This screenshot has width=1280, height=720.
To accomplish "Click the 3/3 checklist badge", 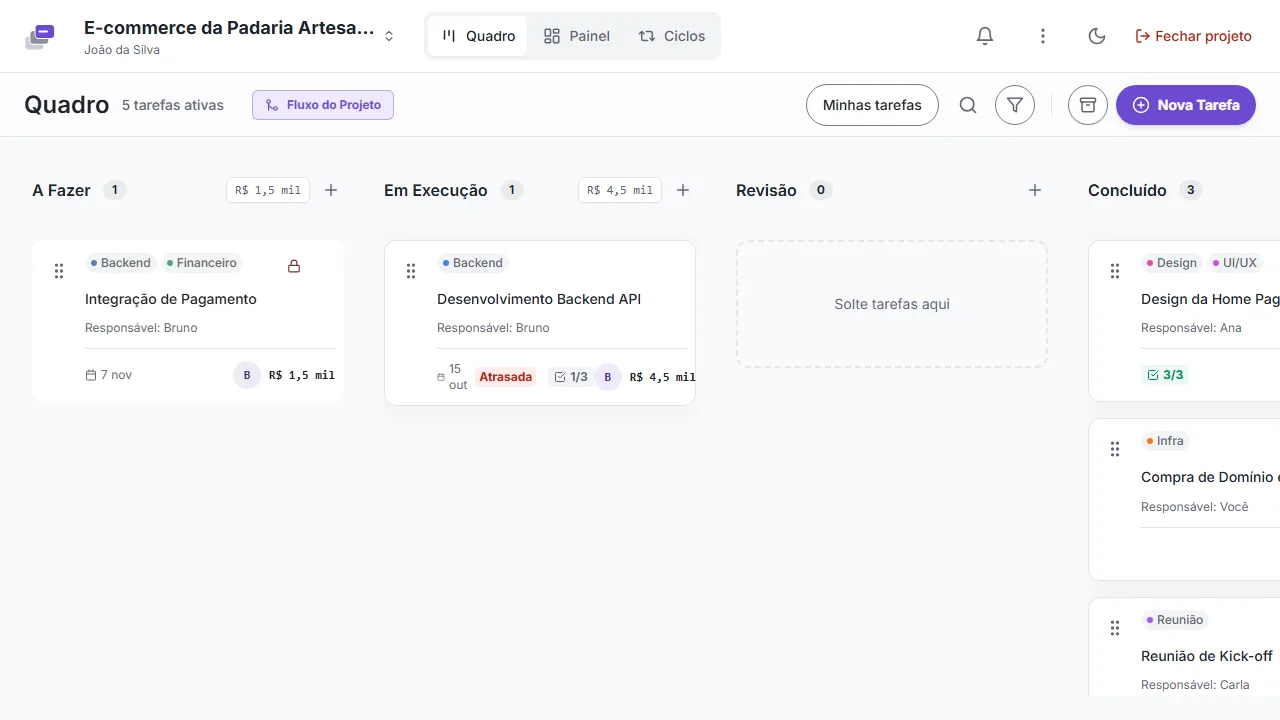I will [x=1166, y=375].
